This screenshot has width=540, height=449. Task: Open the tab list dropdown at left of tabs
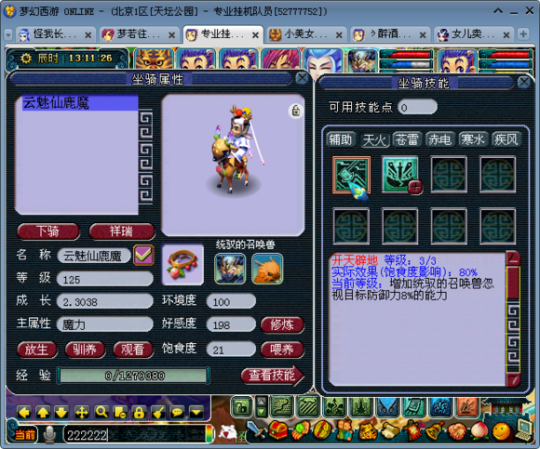(x=8, y=35)
